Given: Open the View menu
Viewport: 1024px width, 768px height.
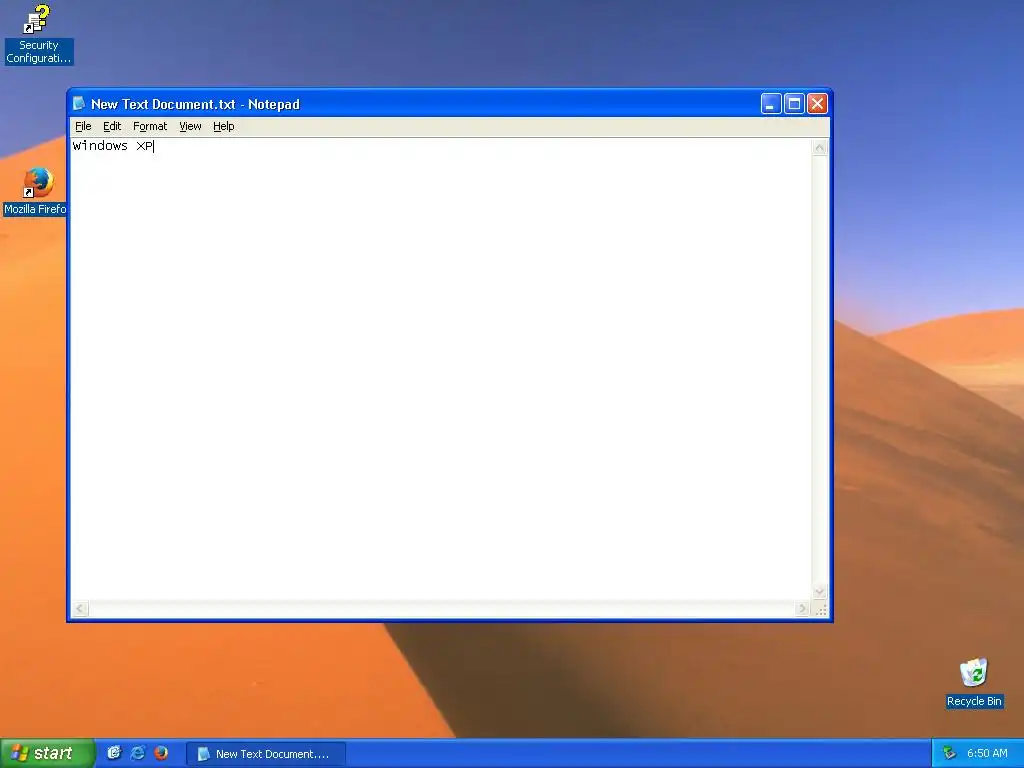Looking at the screenshot, I should (190, 126).
